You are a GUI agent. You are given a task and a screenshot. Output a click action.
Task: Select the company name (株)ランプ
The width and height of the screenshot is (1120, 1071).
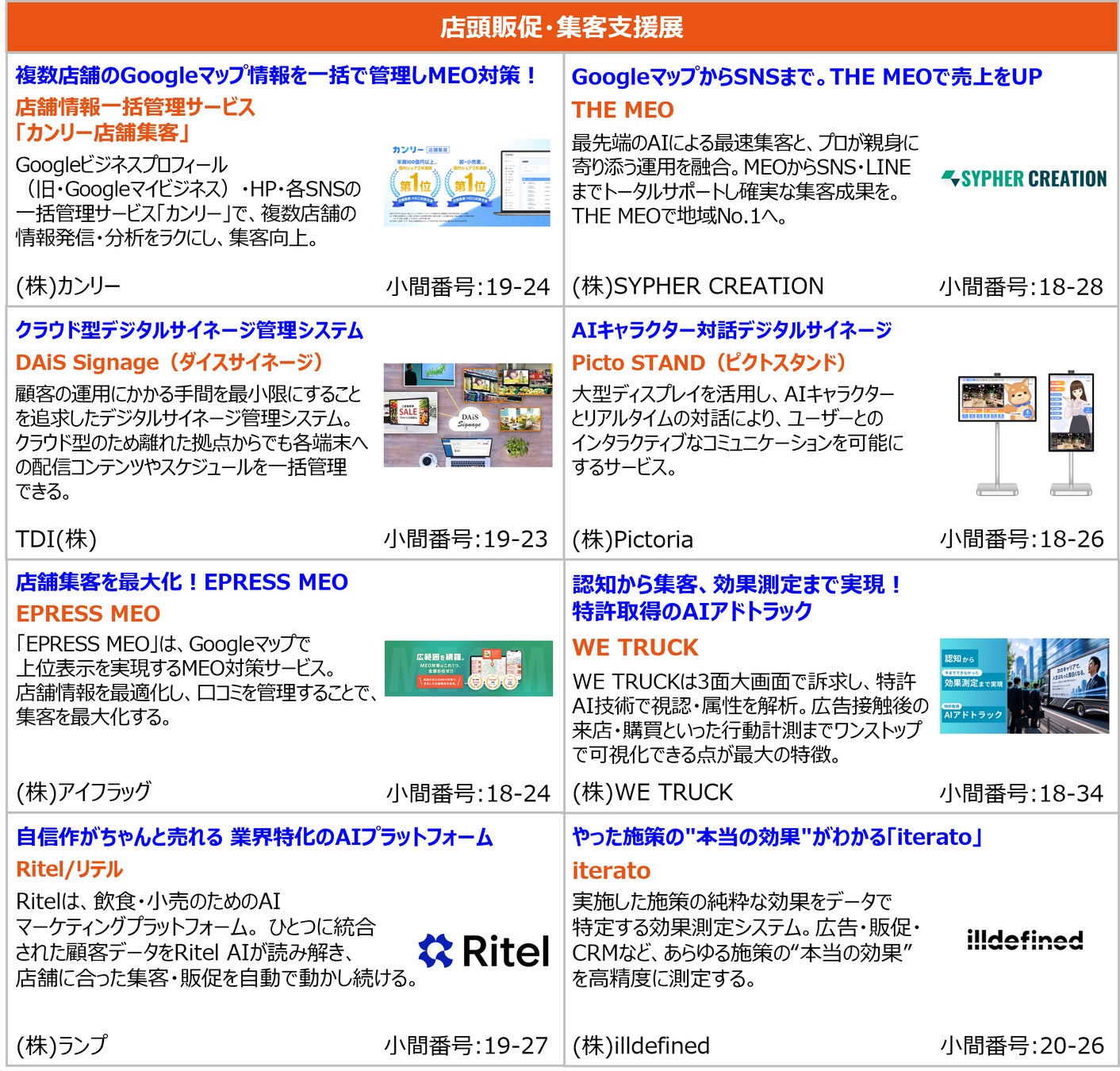(x=61, y=1046)
